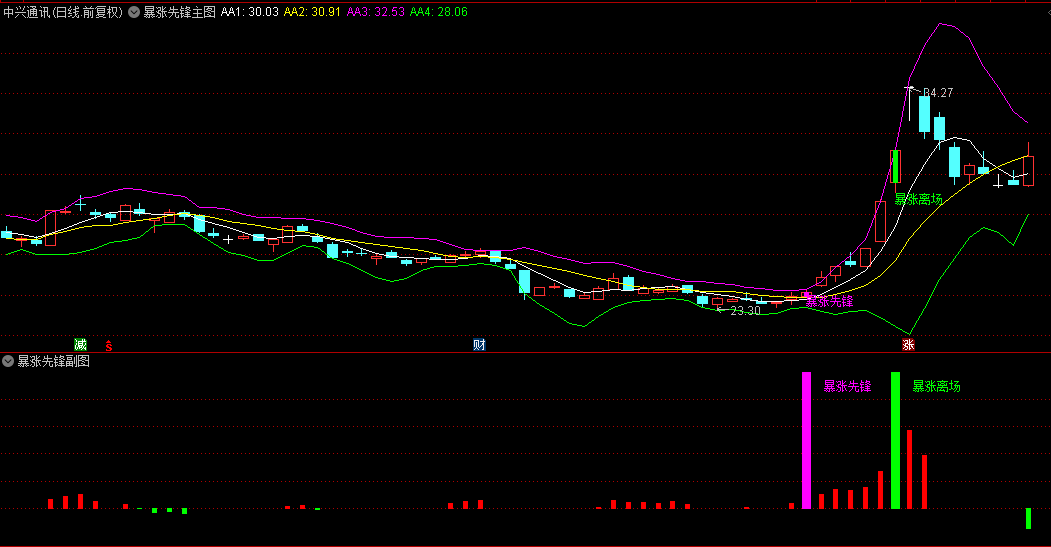The height and width of the screenshot is (547, 1051).
Task: Click the red S signal icon
Action: (109, 345)
